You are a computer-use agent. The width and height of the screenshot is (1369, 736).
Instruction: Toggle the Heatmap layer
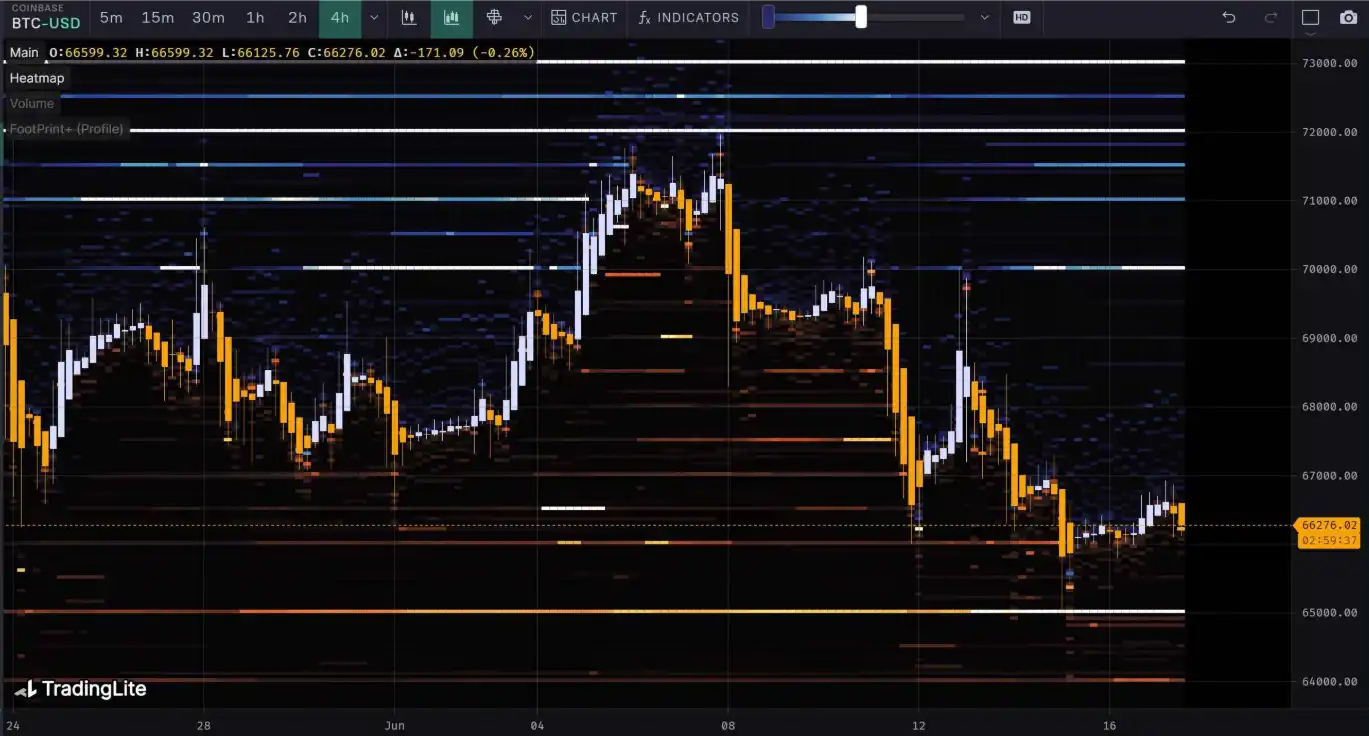coord(37,78)
